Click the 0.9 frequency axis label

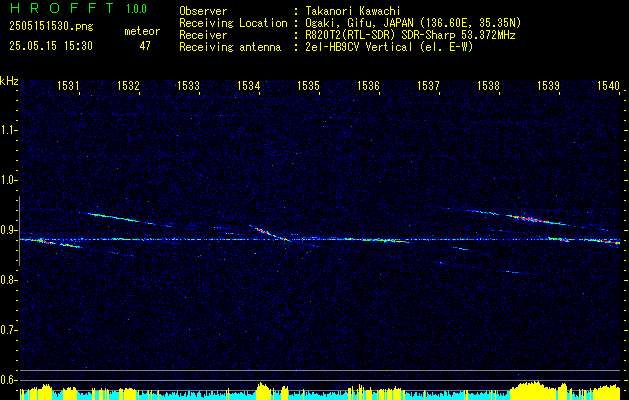pos(8,230)
